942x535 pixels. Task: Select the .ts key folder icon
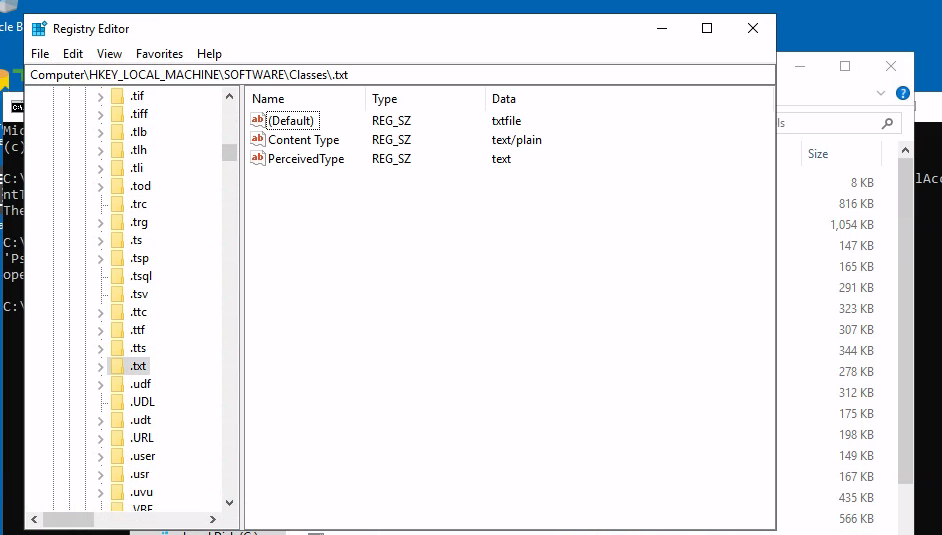coord(118,240)
